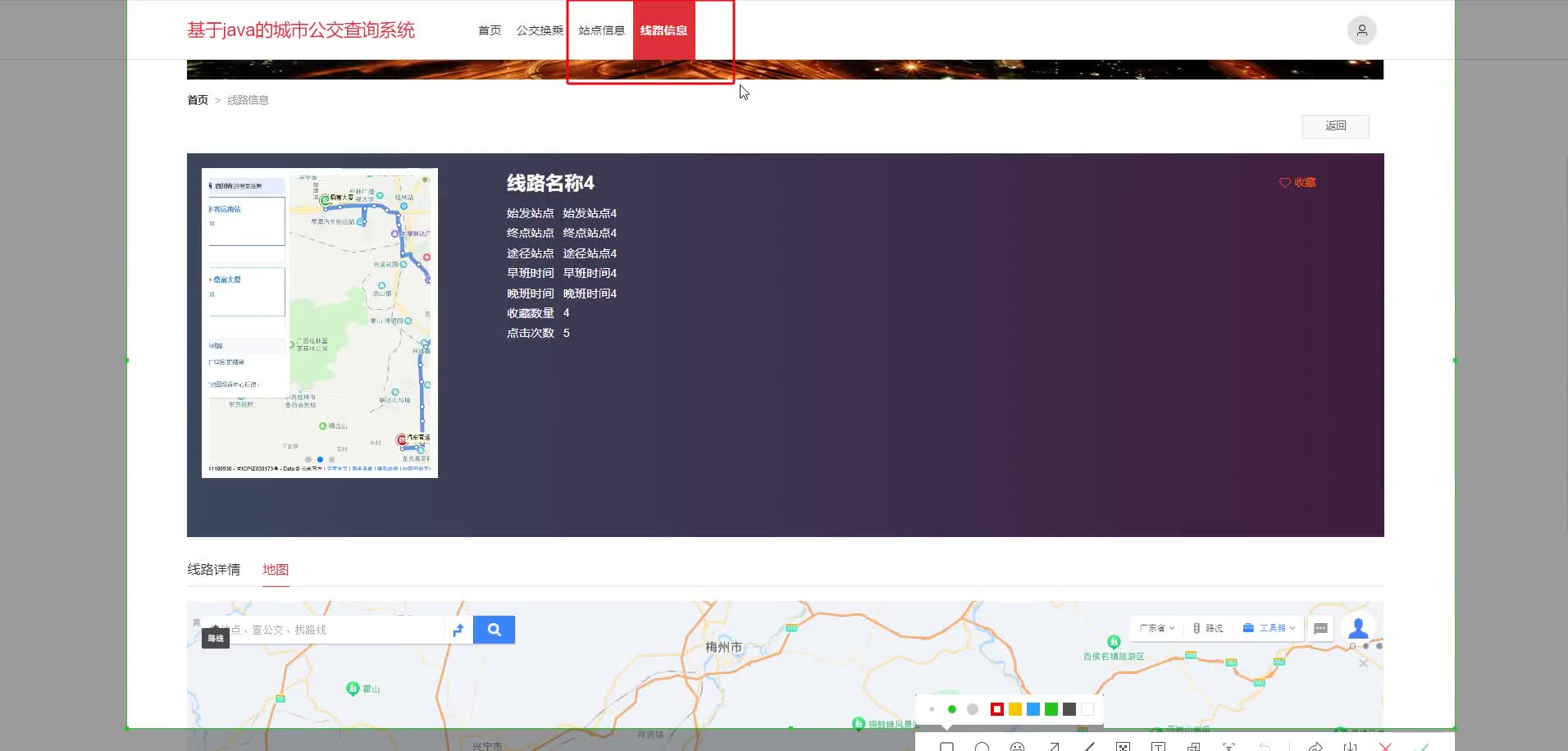Expand the 广东省 province dropdown
1568x751 pixels.
tap(1155, 628)
